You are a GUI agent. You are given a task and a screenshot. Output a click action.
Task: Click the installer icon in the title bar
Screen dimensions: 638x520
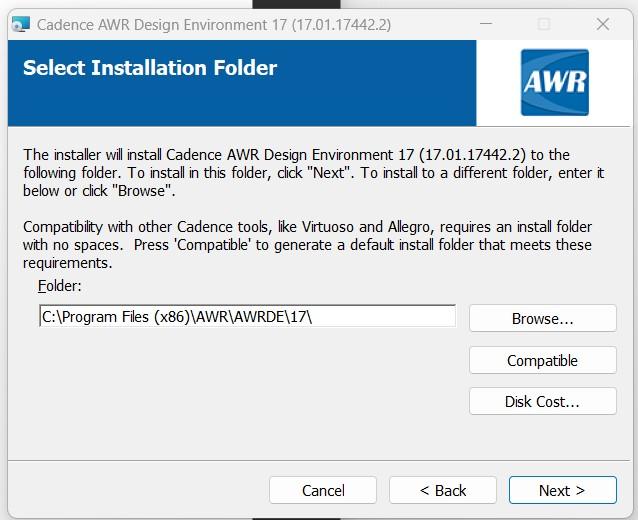[20, 24]
